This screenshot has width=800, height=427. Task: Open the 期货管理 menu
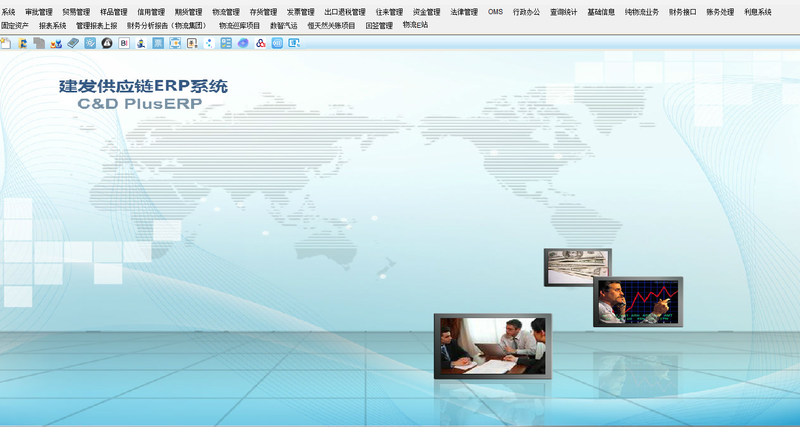188,12
